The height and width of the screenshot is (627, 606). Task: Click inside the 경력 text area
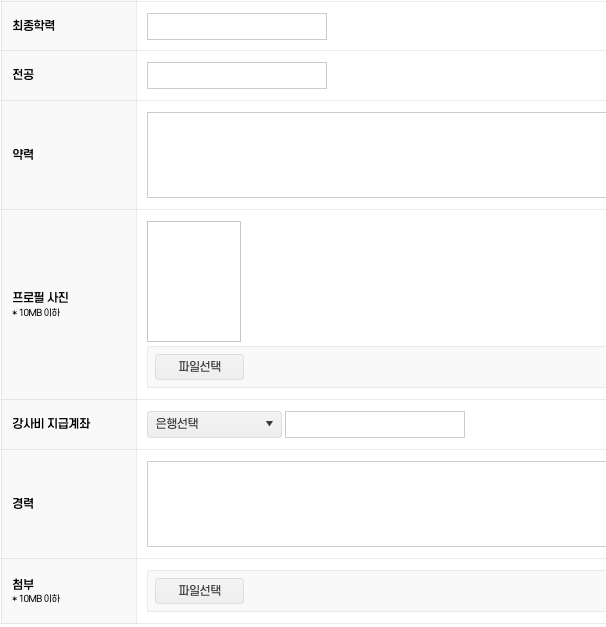pyautogui.click(x=376, y=504)
